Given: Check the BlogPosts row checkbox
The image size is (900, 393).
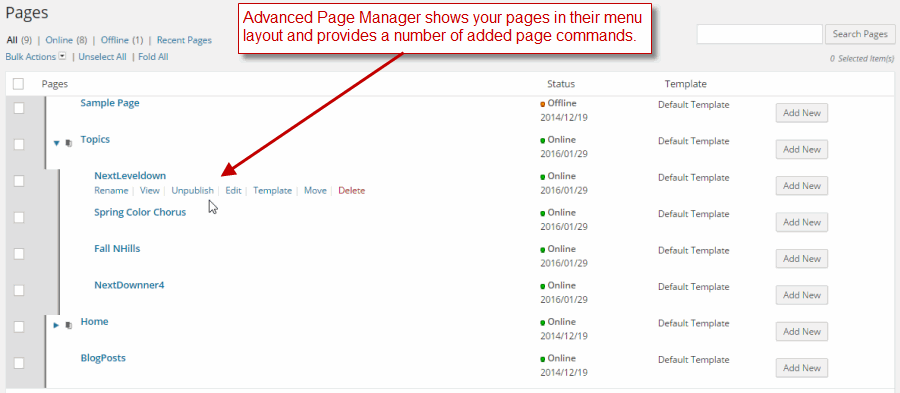Looking at the screenshot, I should [x=18, y=363].
